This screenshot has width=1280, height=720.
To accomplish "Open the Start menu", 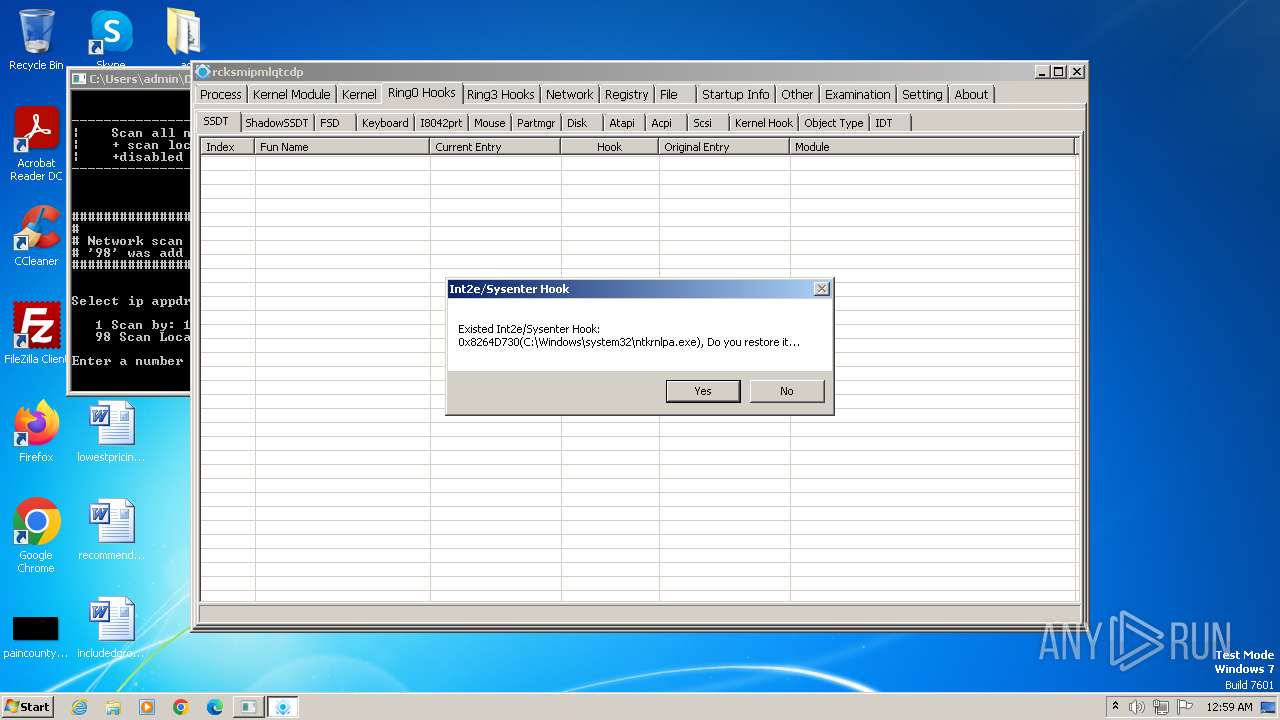I will (28, 706).
